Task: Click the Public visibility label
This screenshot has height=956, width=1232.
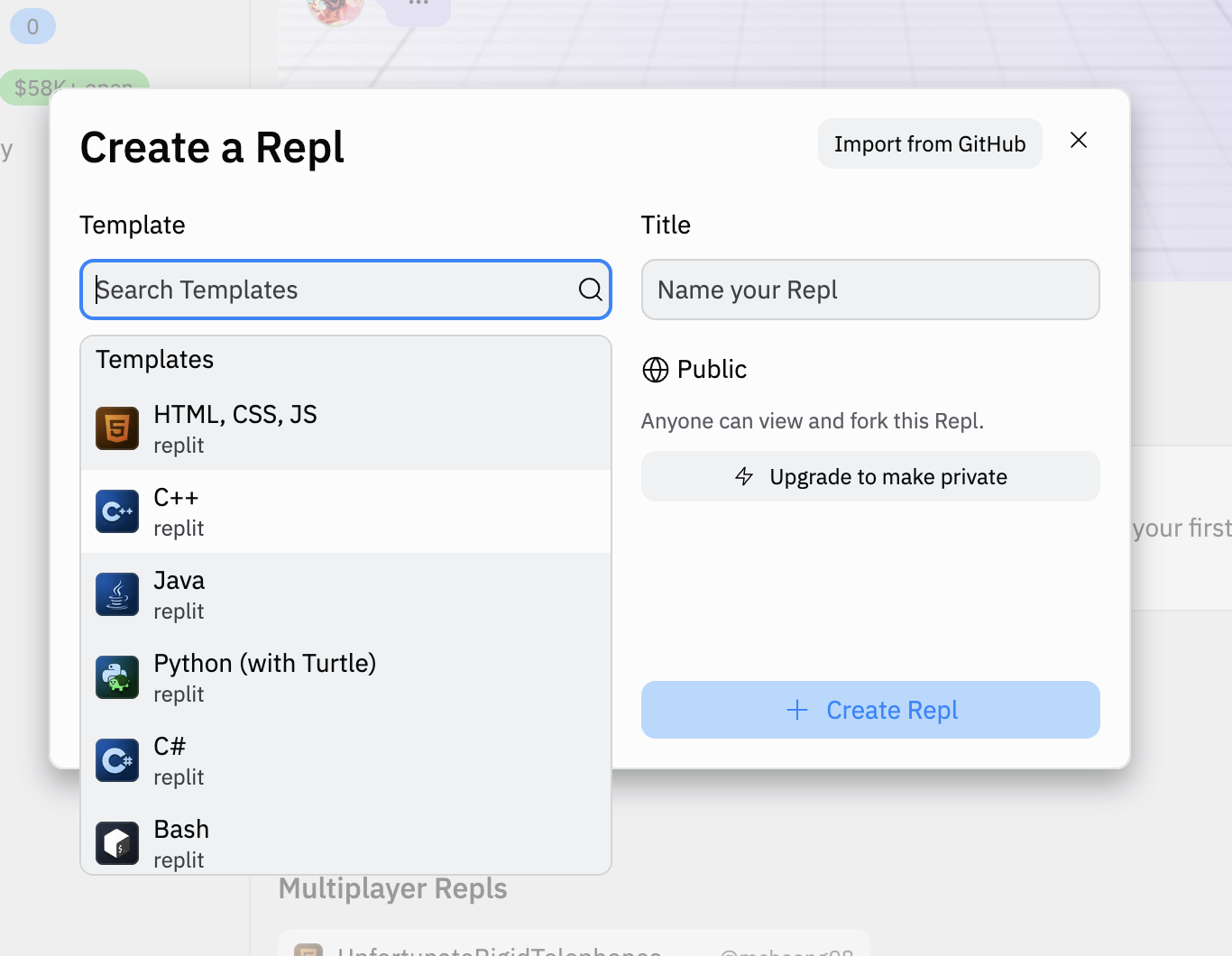Action: tap(712, 370)
